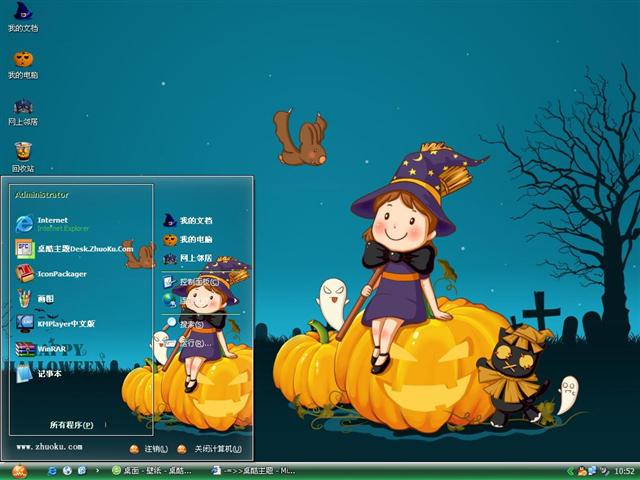Open 网上邻居 in start menu right column

click(x=188, y=258)
